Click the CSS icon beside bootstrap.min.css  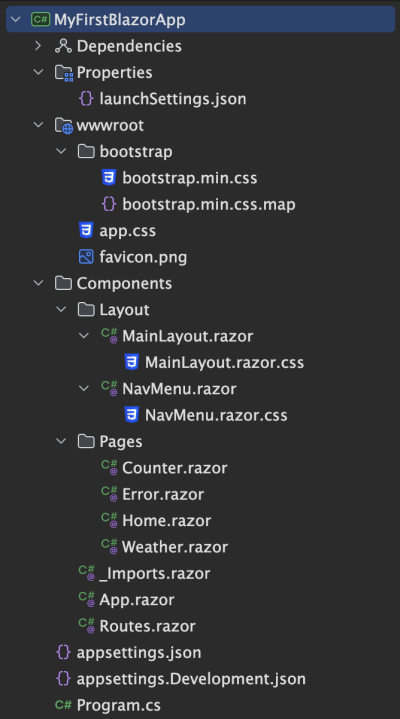pos(109,178)
